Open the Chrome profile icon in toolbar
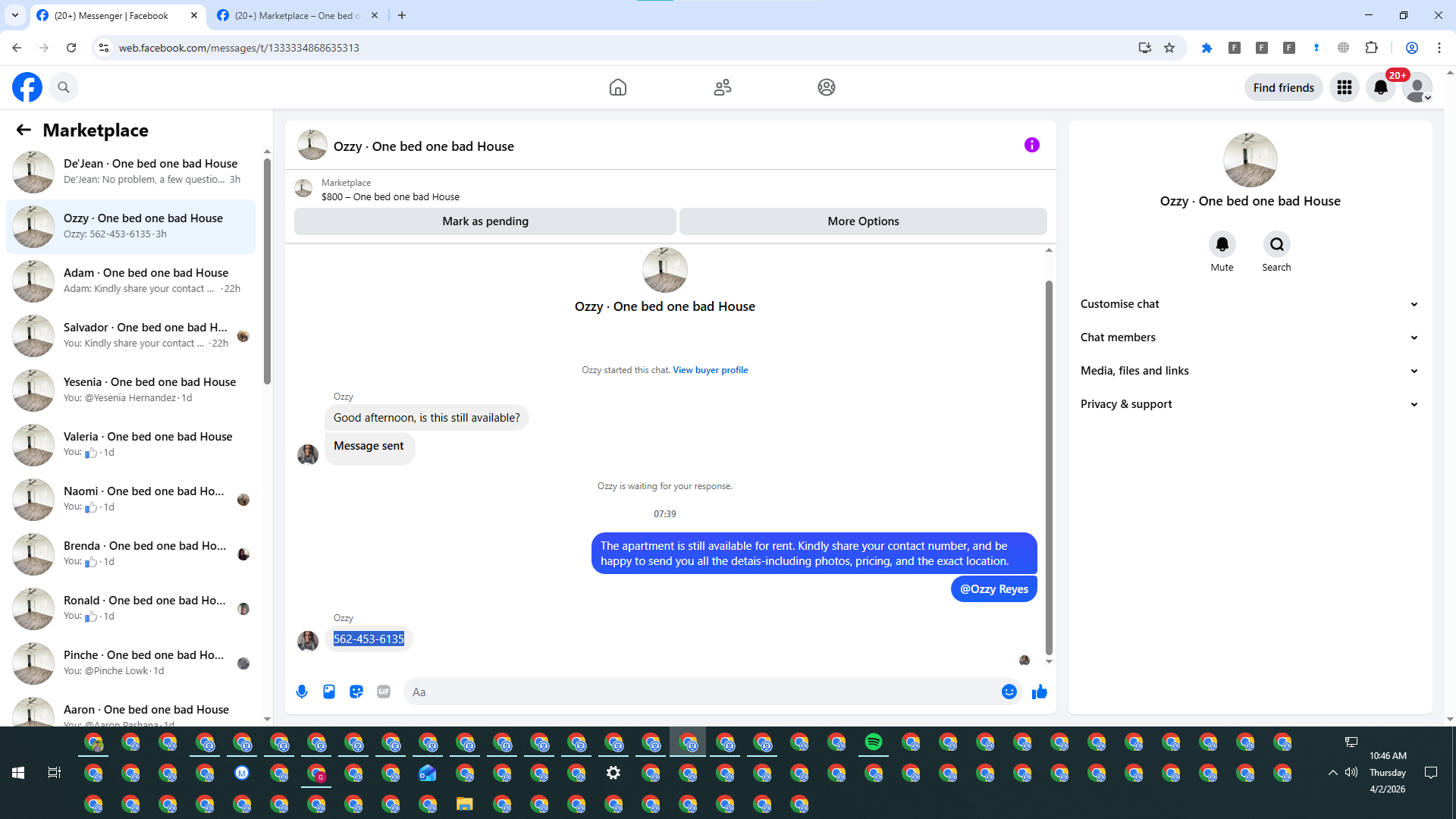This screenshot has height=819, width=1456. point(1412,48)
